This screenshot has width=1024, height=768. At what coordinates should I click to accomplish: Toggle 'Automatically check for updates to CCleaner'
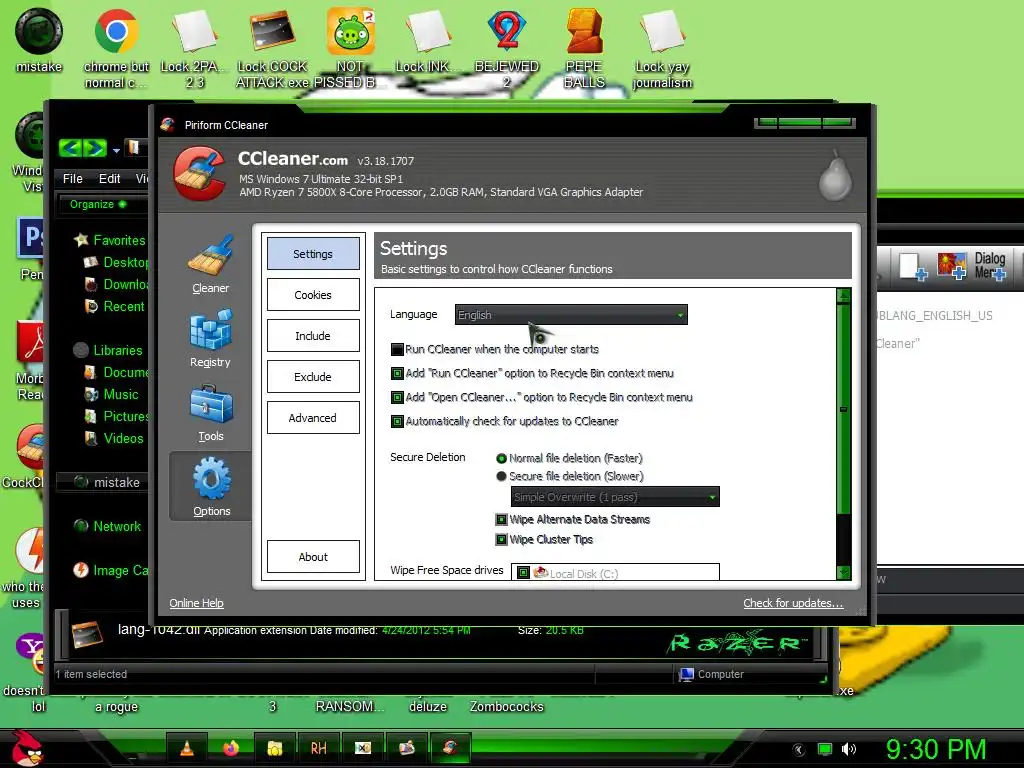tap(397, 421)
